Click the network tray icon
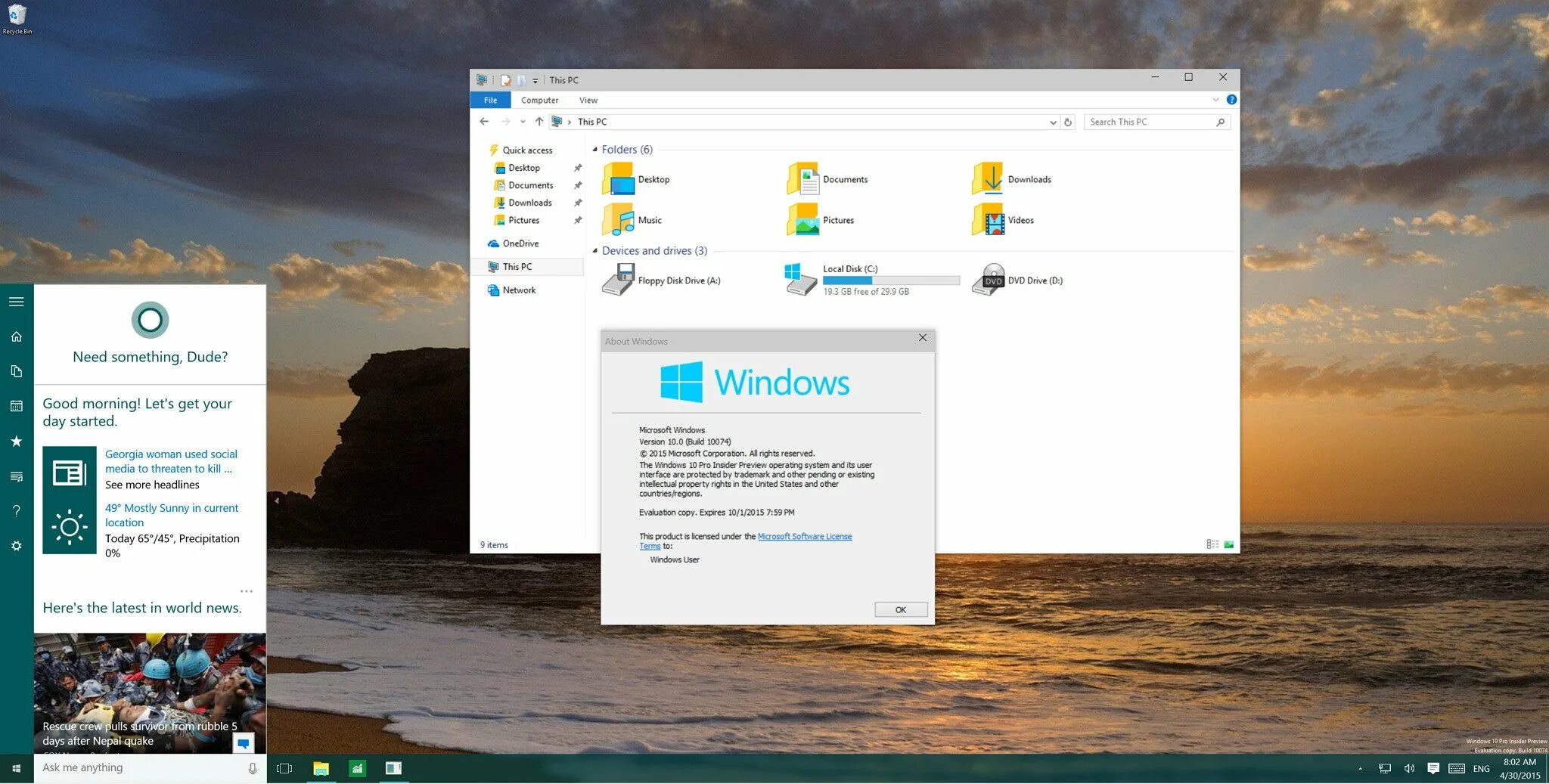1549x784 pixels. 1385,768
